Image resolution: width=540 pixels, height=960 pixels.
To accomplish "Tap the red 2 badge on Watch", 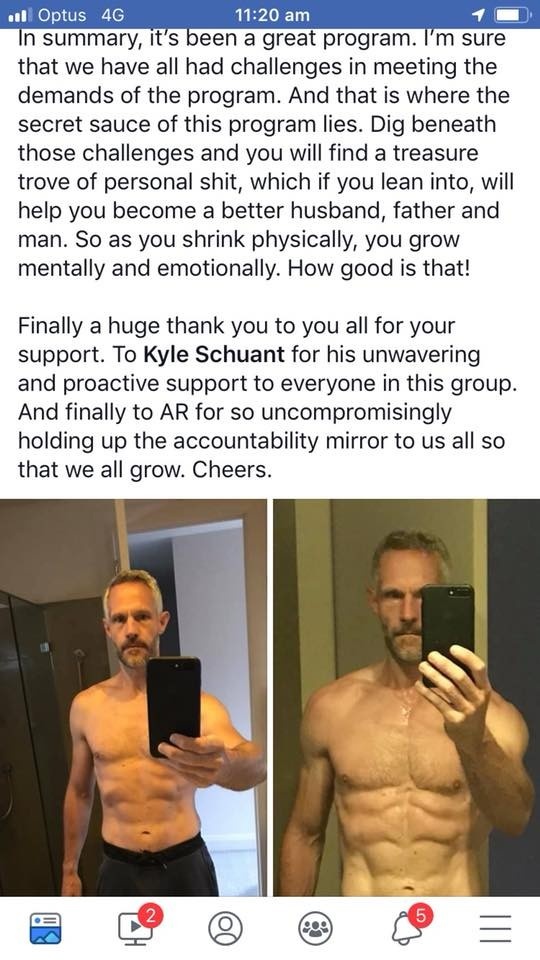I will tap(150, 915).
